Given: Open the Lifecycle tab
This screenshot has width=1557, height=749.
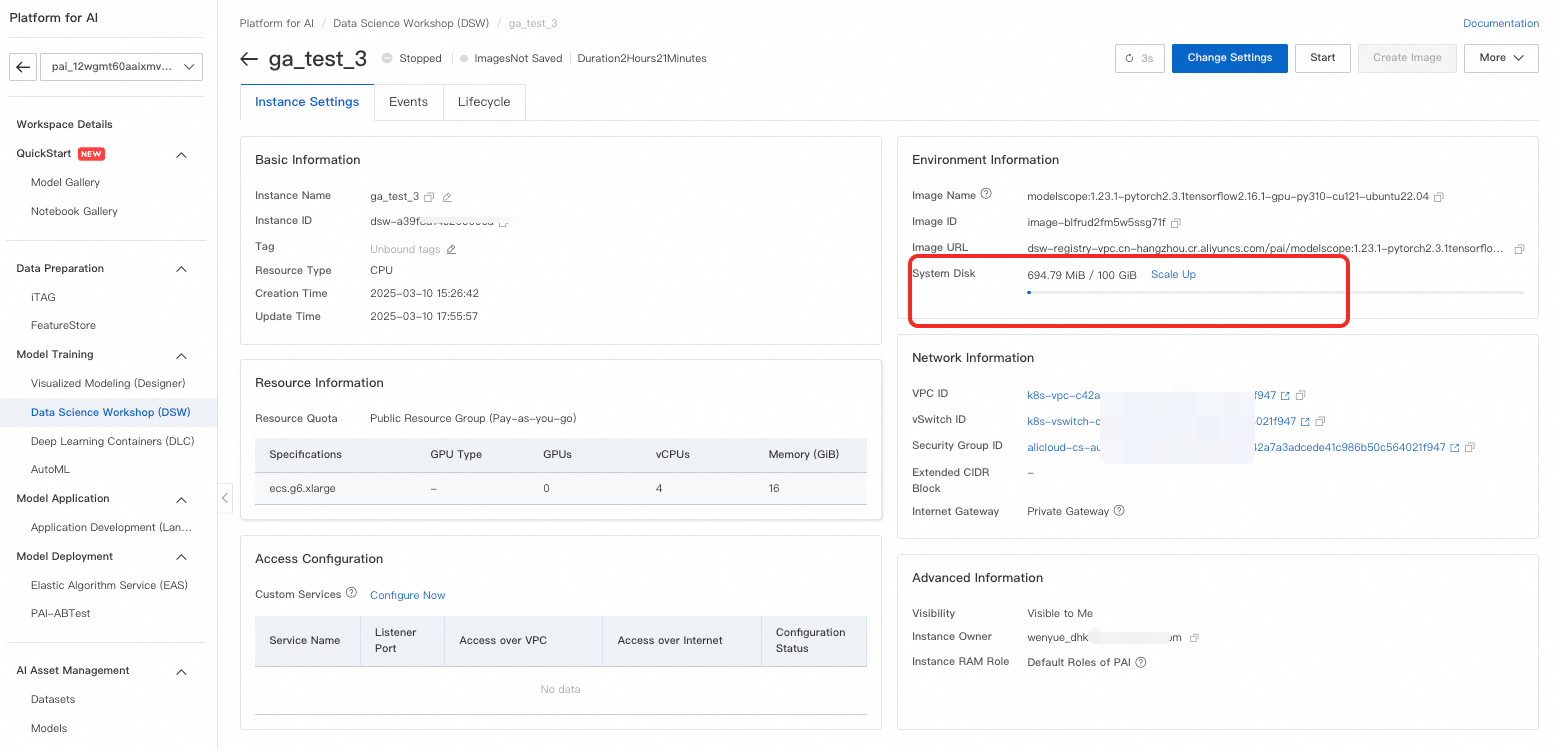Looking at the screenshot, I should [484, 102].
